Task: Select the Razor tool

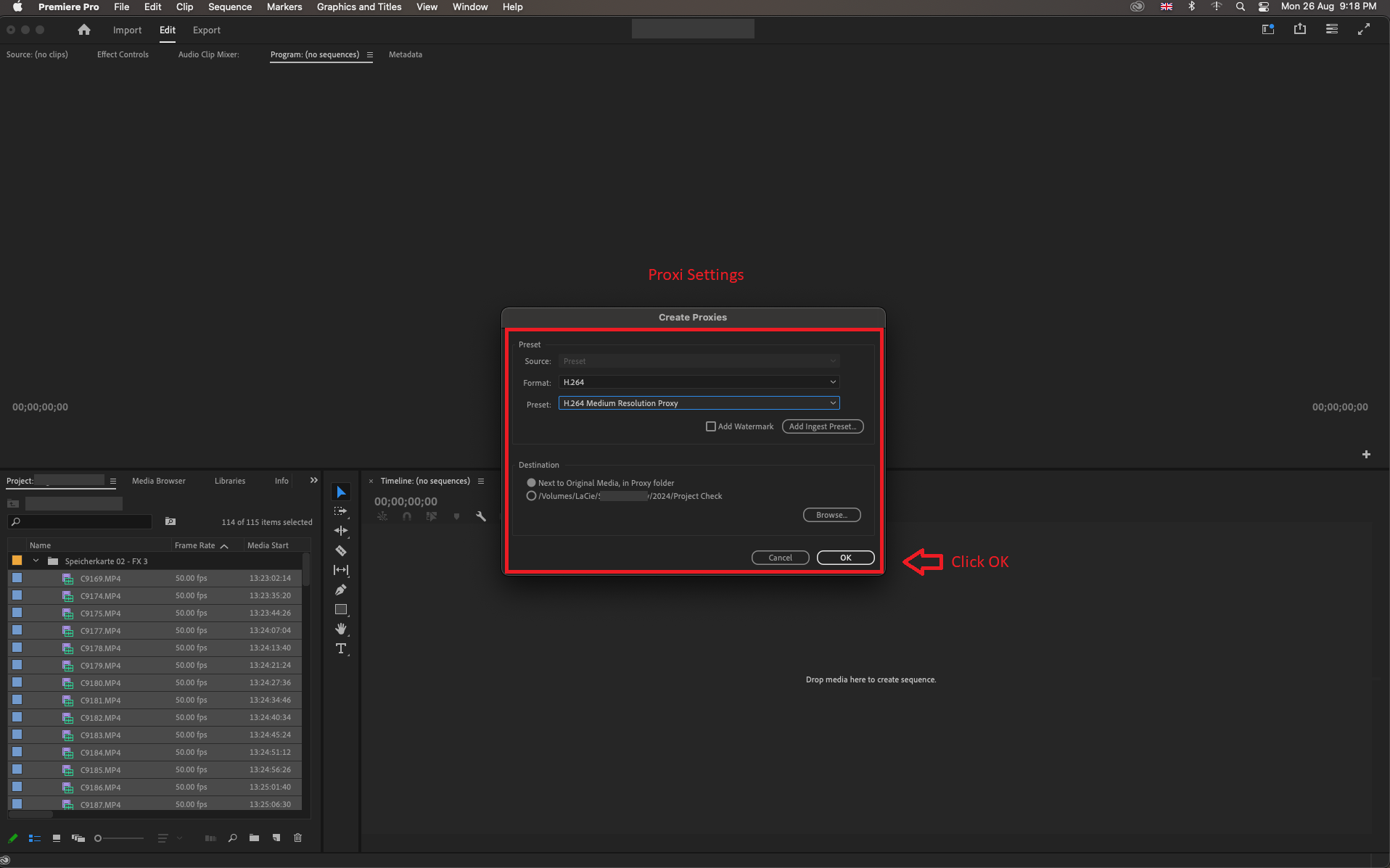Action: [341, 550]
